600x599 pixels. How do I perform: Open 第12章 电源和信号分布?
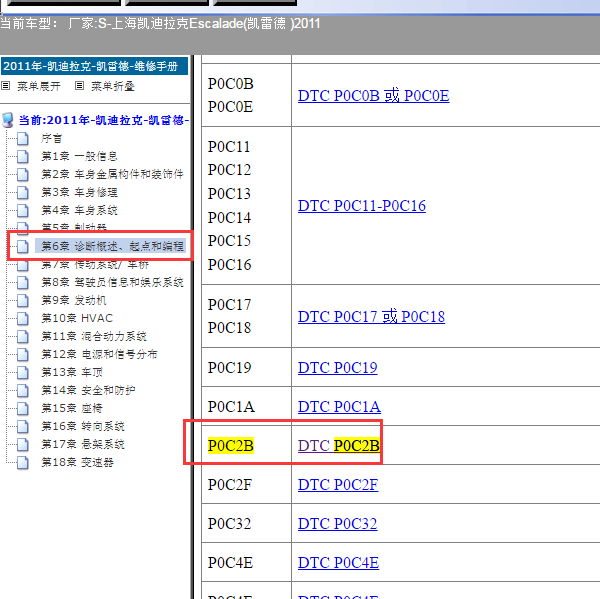pyautogui.click(x=99, y=354)
